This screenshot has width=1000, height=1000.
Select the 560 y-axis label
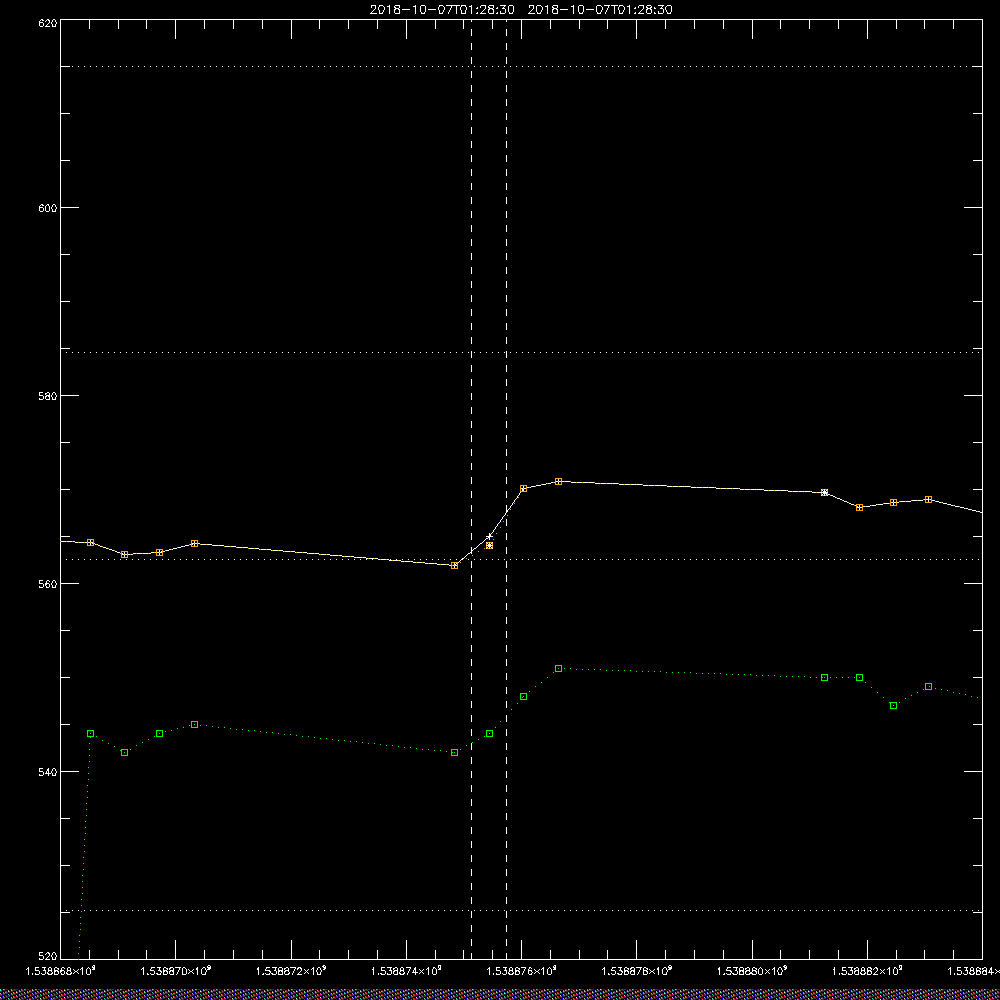48,584
